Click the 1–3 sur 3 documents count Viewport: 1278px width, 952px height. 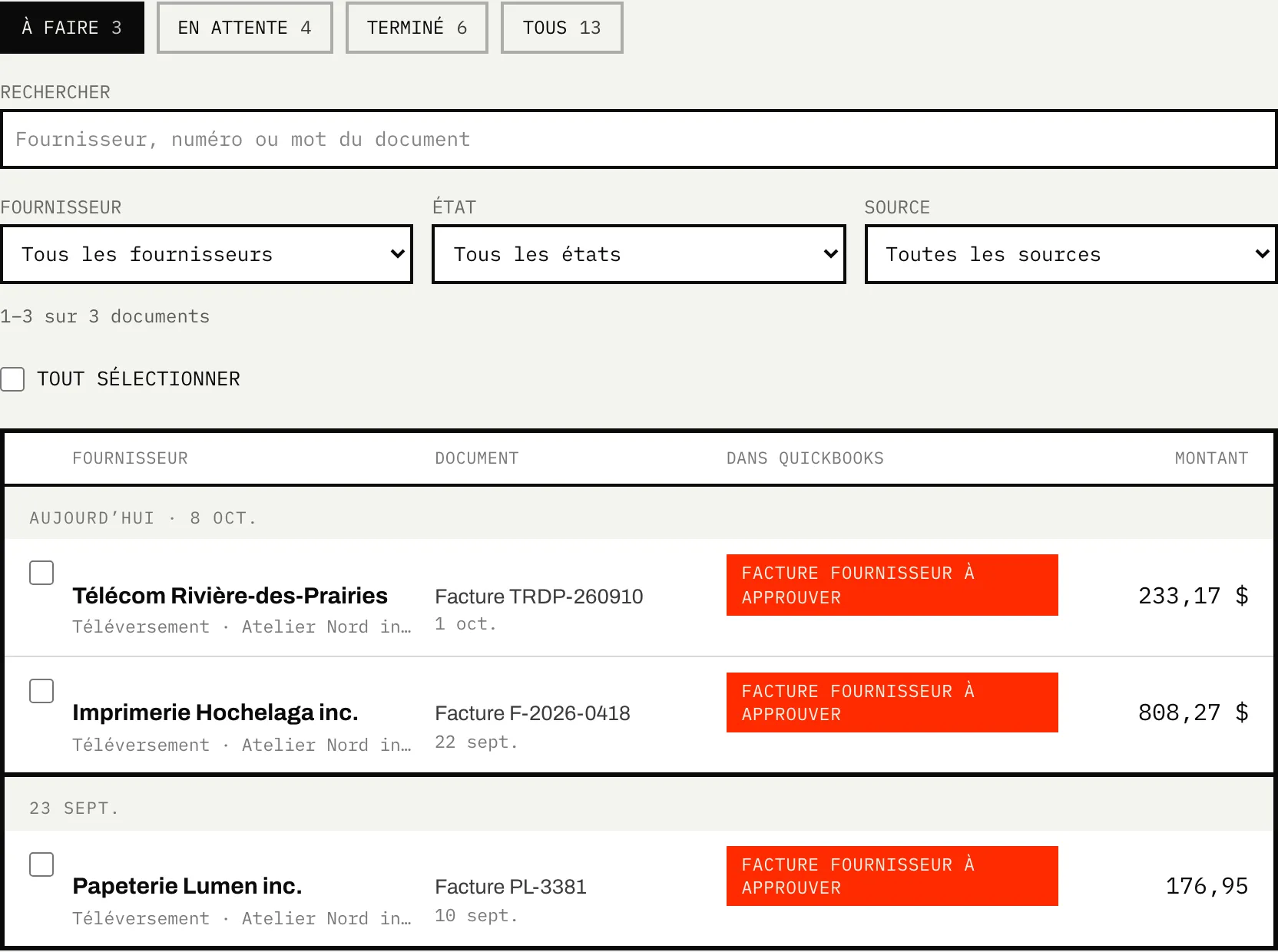pyautogui.click(x=104, y=316)
